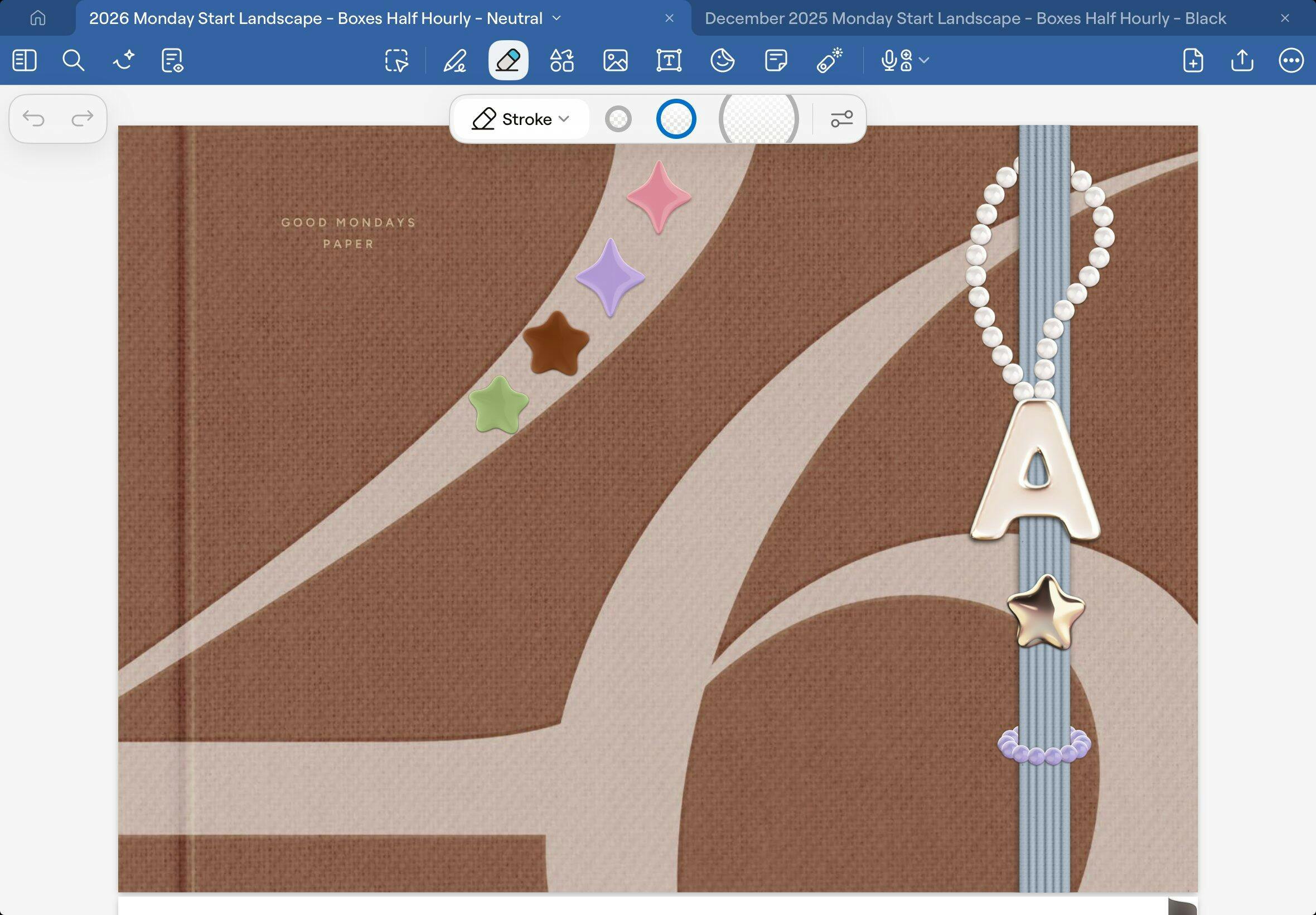1316x915 pixels.
Task: Go to the Home tab
Action: [x=38, y=18]
